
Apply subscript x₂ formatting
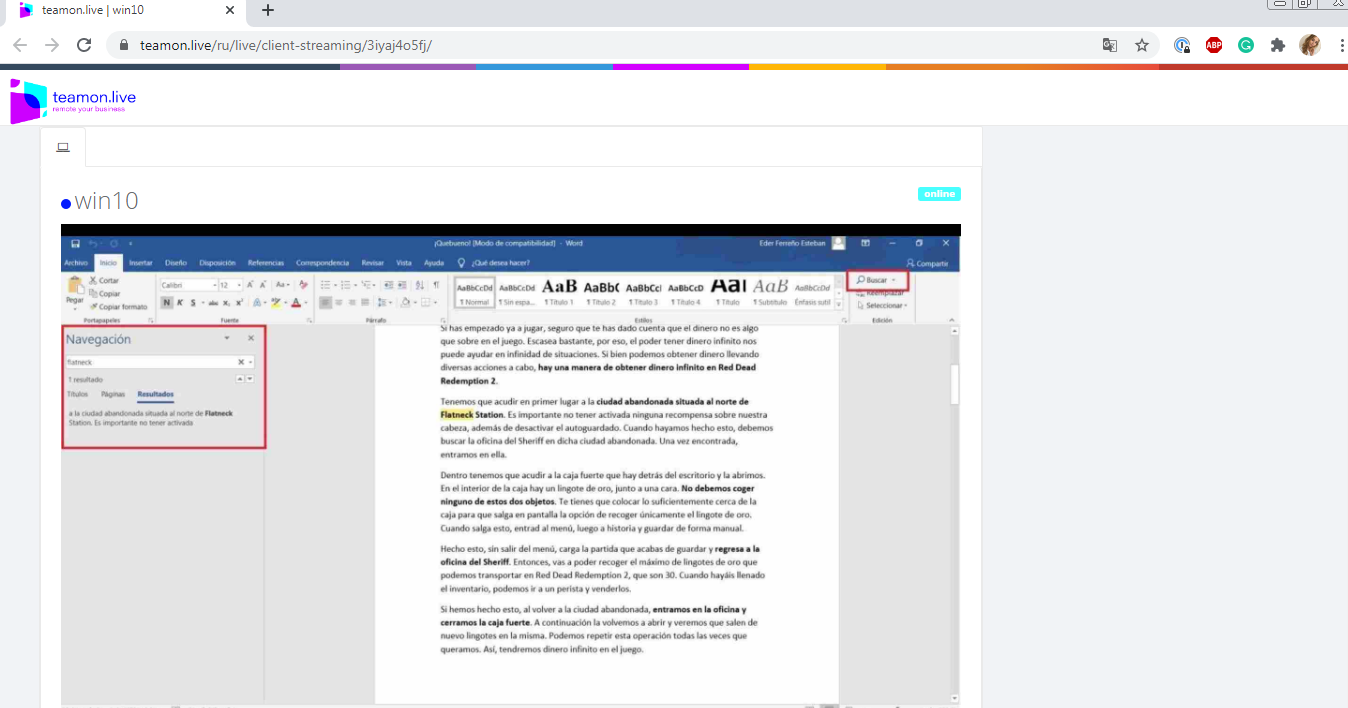point(226,302)
